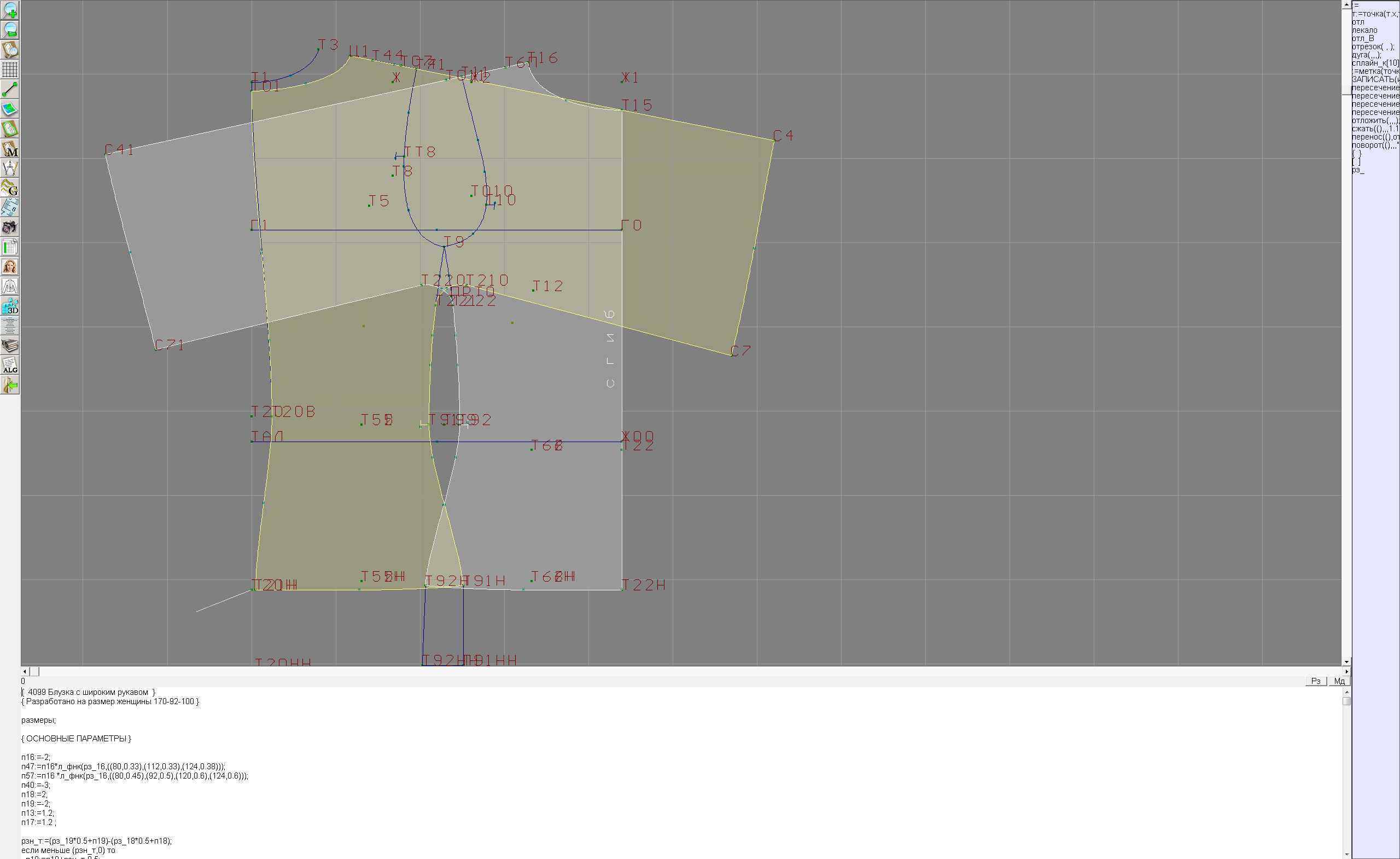Switch to the Мд tab
1400x859 pixels.
pyautogui.click(x=1339, y=681)
